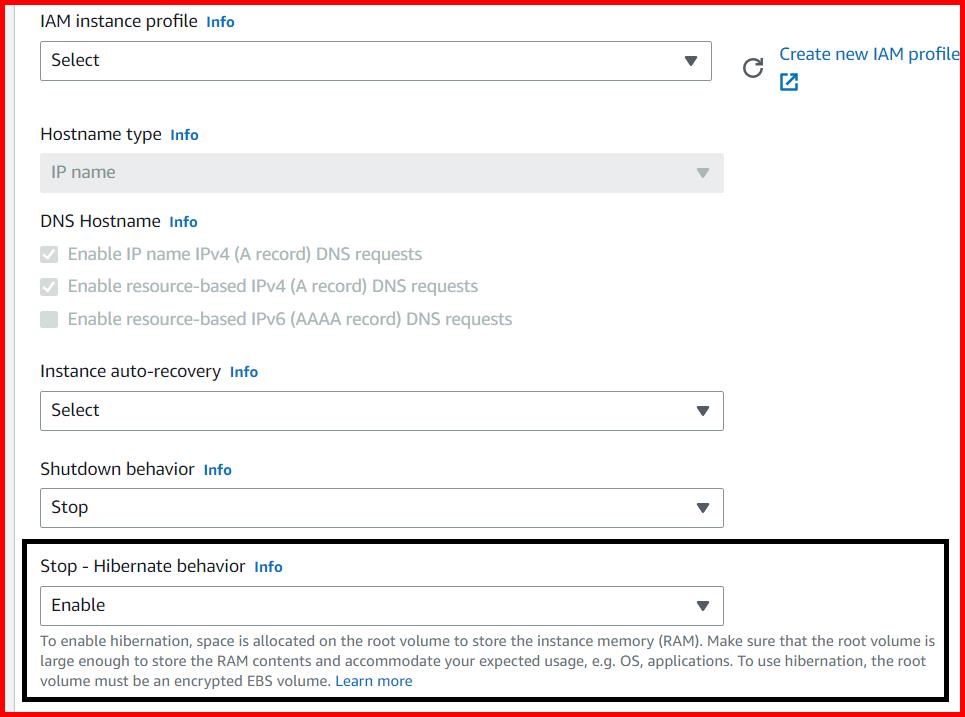Open the Stop - Hibernate behavior dropdown showing Enable
Image resolution: width=965 pixels, height=717 pixels.
380,605
